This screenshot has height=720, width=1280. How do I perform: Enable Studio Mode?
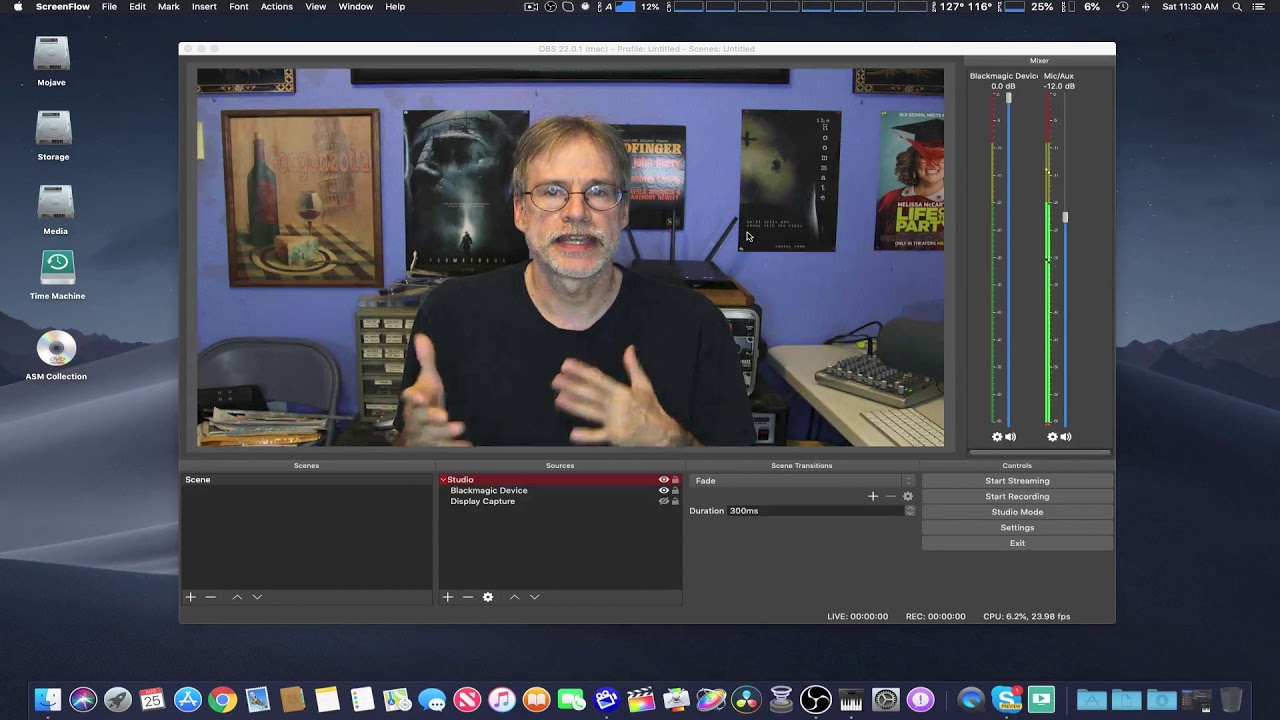1017,512
